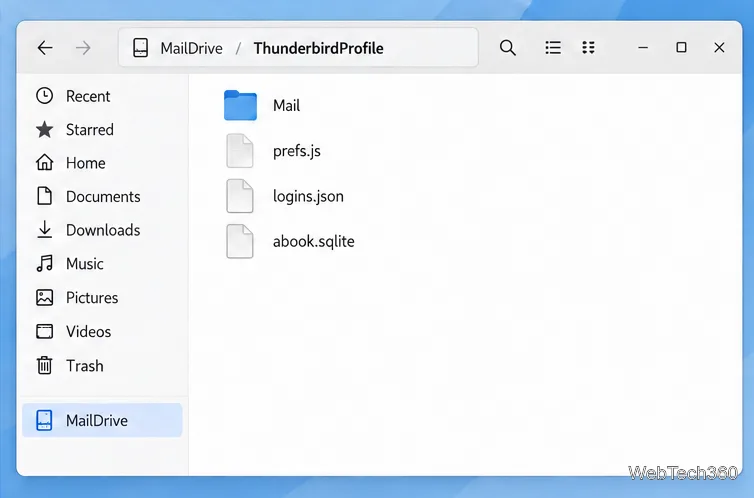Select the blue Mail folder icon
The image size is (754, 498).
point(240,105)
